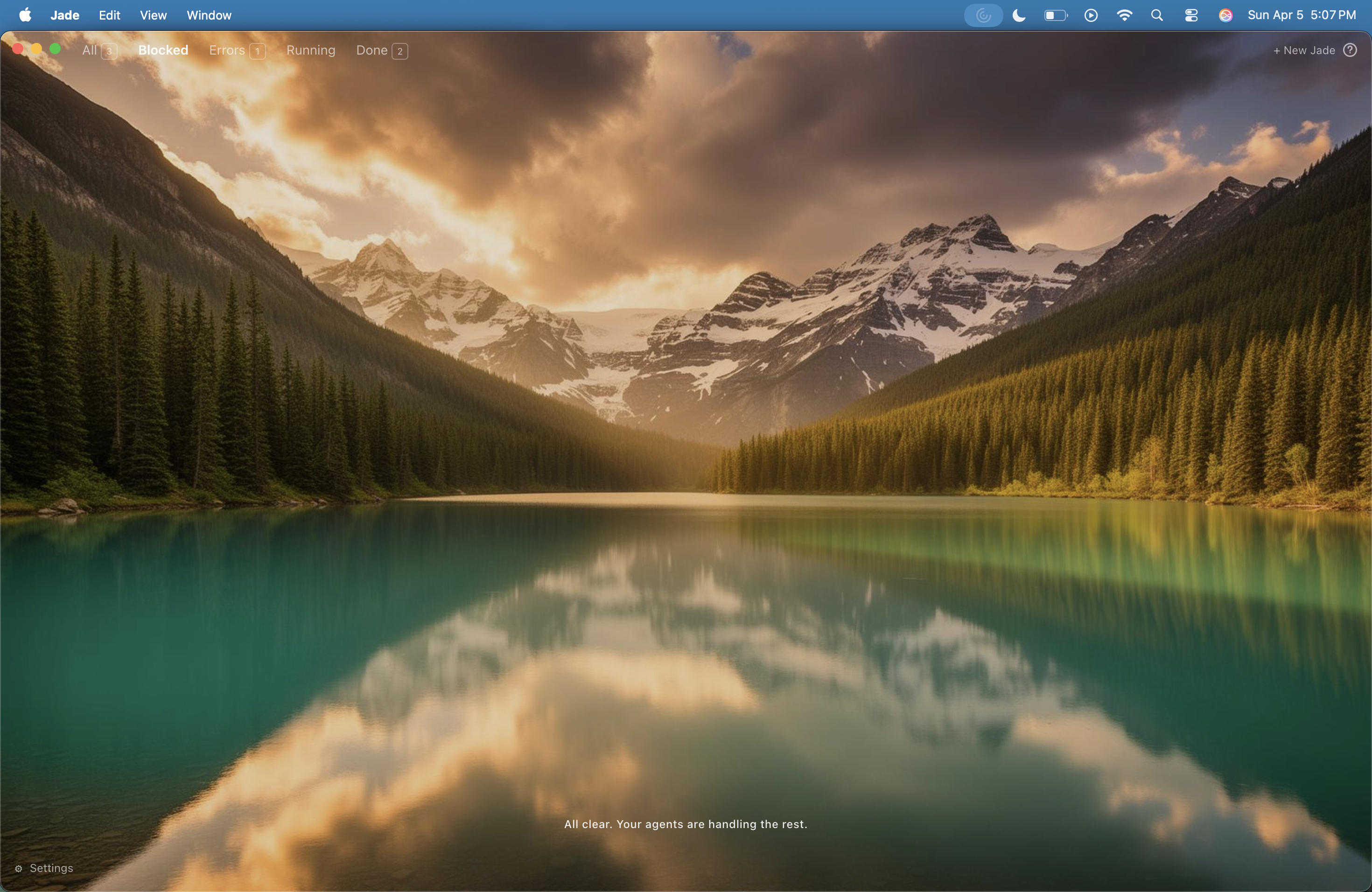Select the Blocked filter tab
Image resolution: width=1372 pixels, height=892 pixels.
tap(163, 50)
